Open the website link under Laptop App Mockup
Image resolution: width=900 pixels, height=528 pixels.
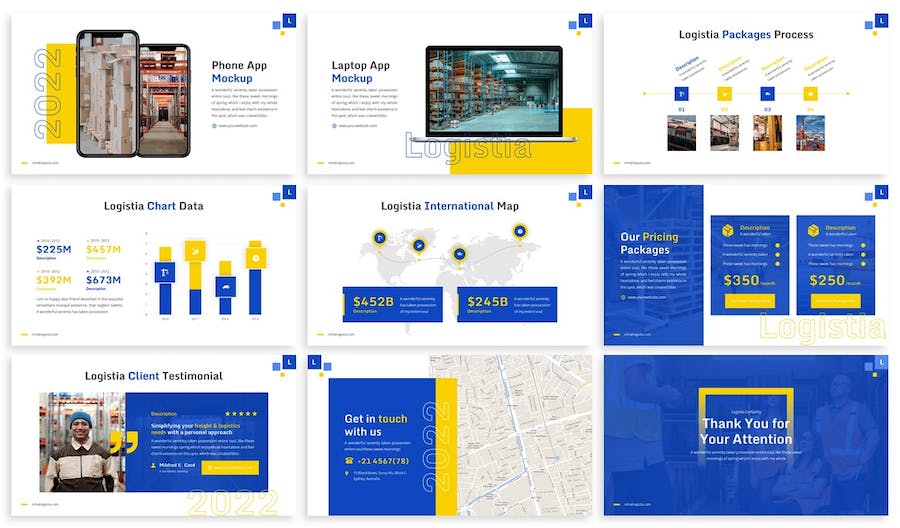357,126
